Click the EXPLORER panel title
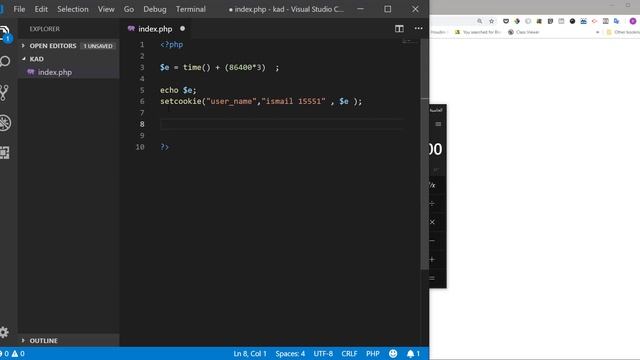The image size is (640, 360). [x=44, y=29]
